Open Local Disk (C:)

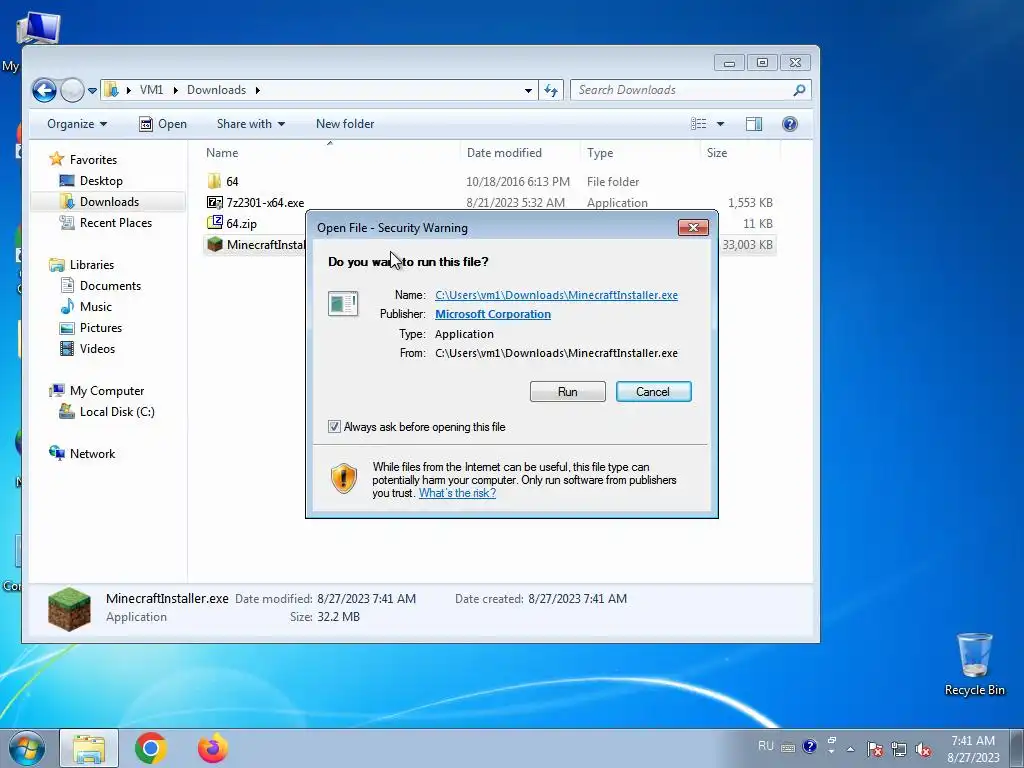117,411
